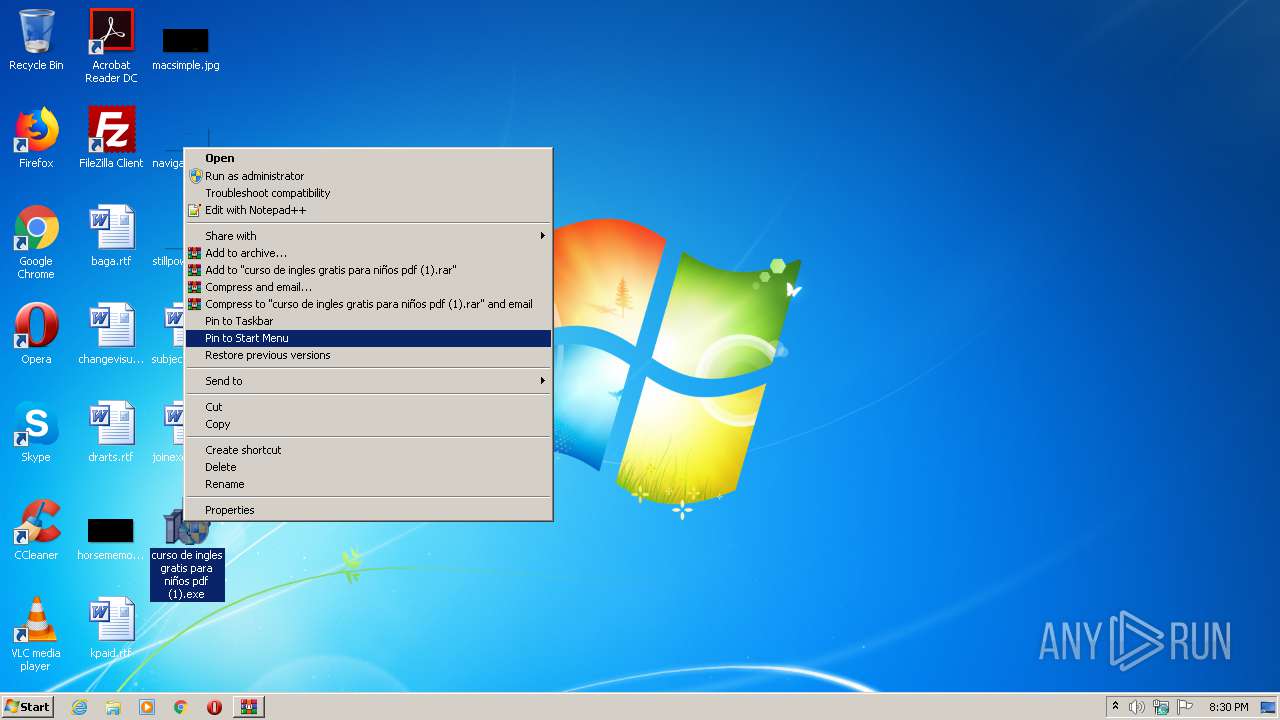
Task: Select the VLC media player shortcut
Action: [36, 634]
